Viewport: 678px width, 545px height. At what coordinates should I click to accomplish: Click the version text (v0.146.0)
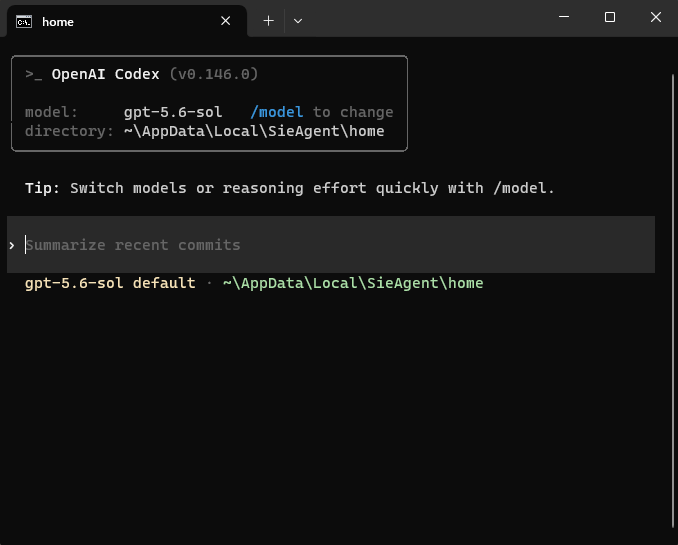tap(214, 74)
